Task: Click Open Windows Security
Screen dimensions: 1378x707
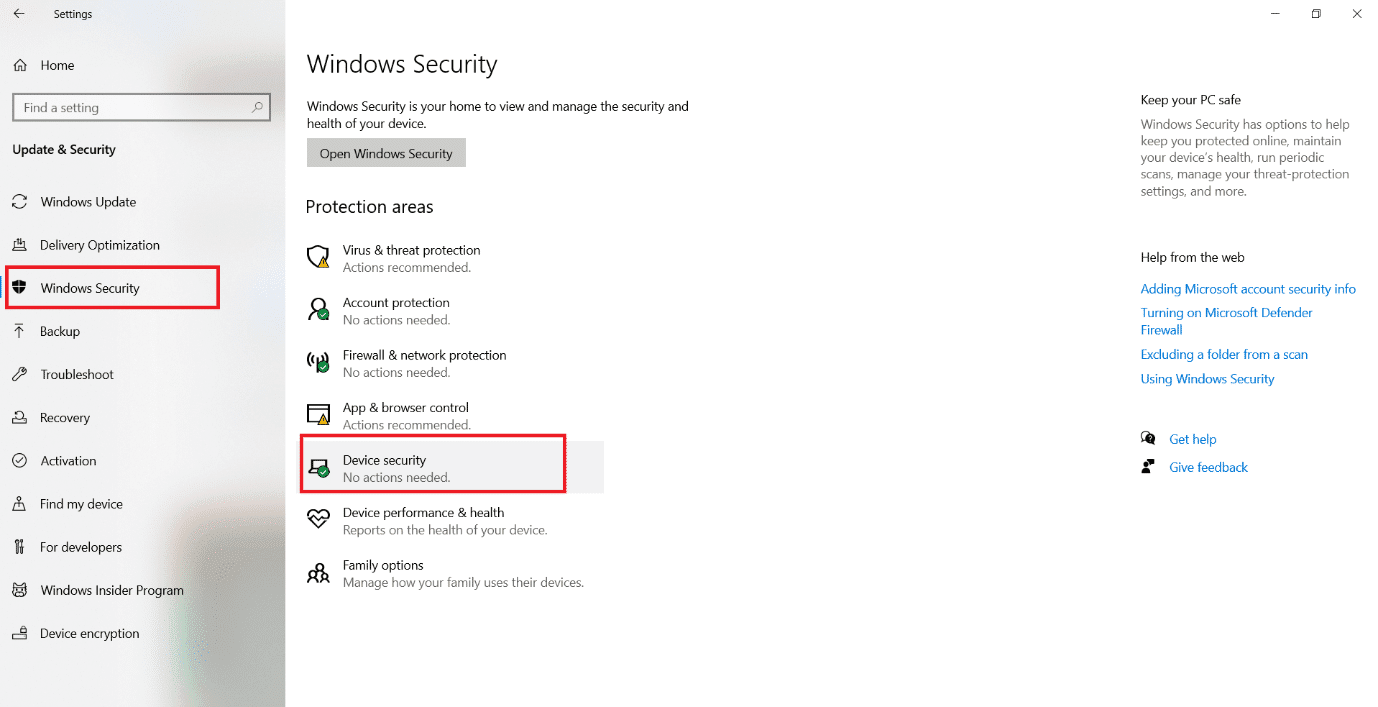Action: pos(386,152)
